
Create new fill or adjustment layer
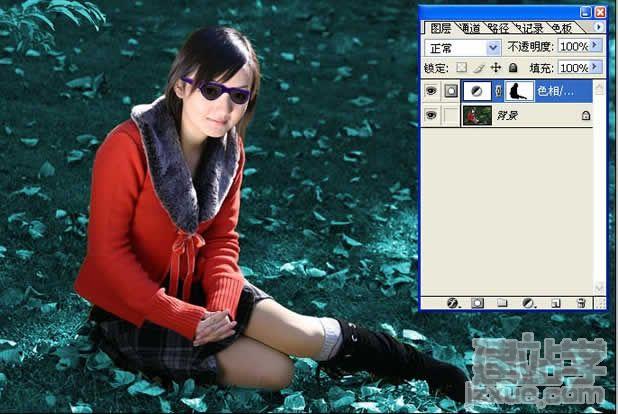(528, 303)
